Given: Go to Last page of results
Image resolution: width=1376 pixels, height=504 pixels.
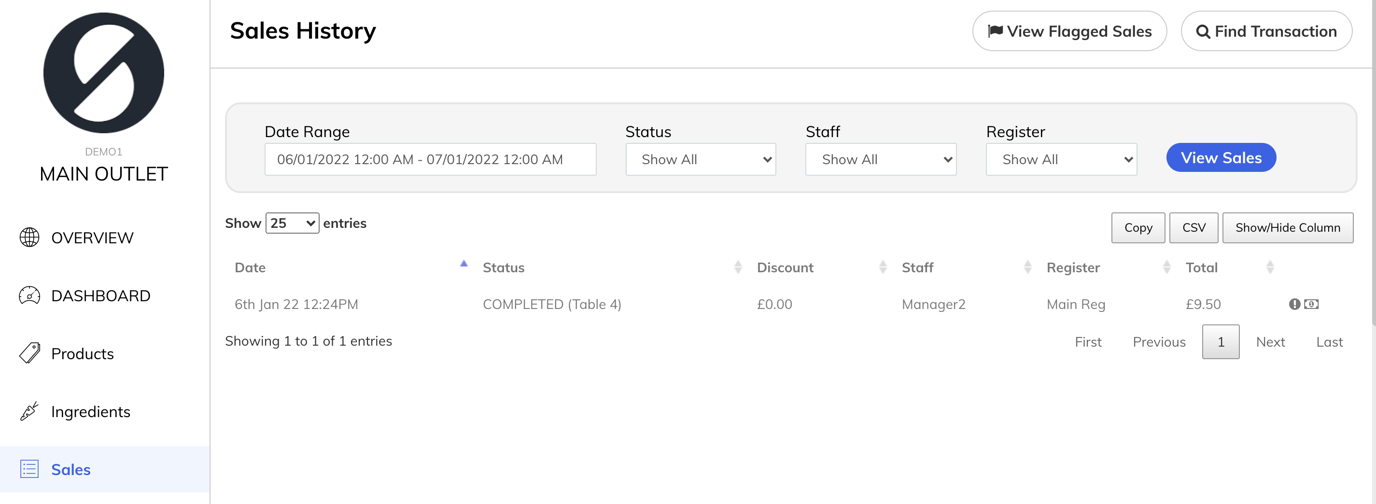Looking at the screenshot, I should (1329, 342).
